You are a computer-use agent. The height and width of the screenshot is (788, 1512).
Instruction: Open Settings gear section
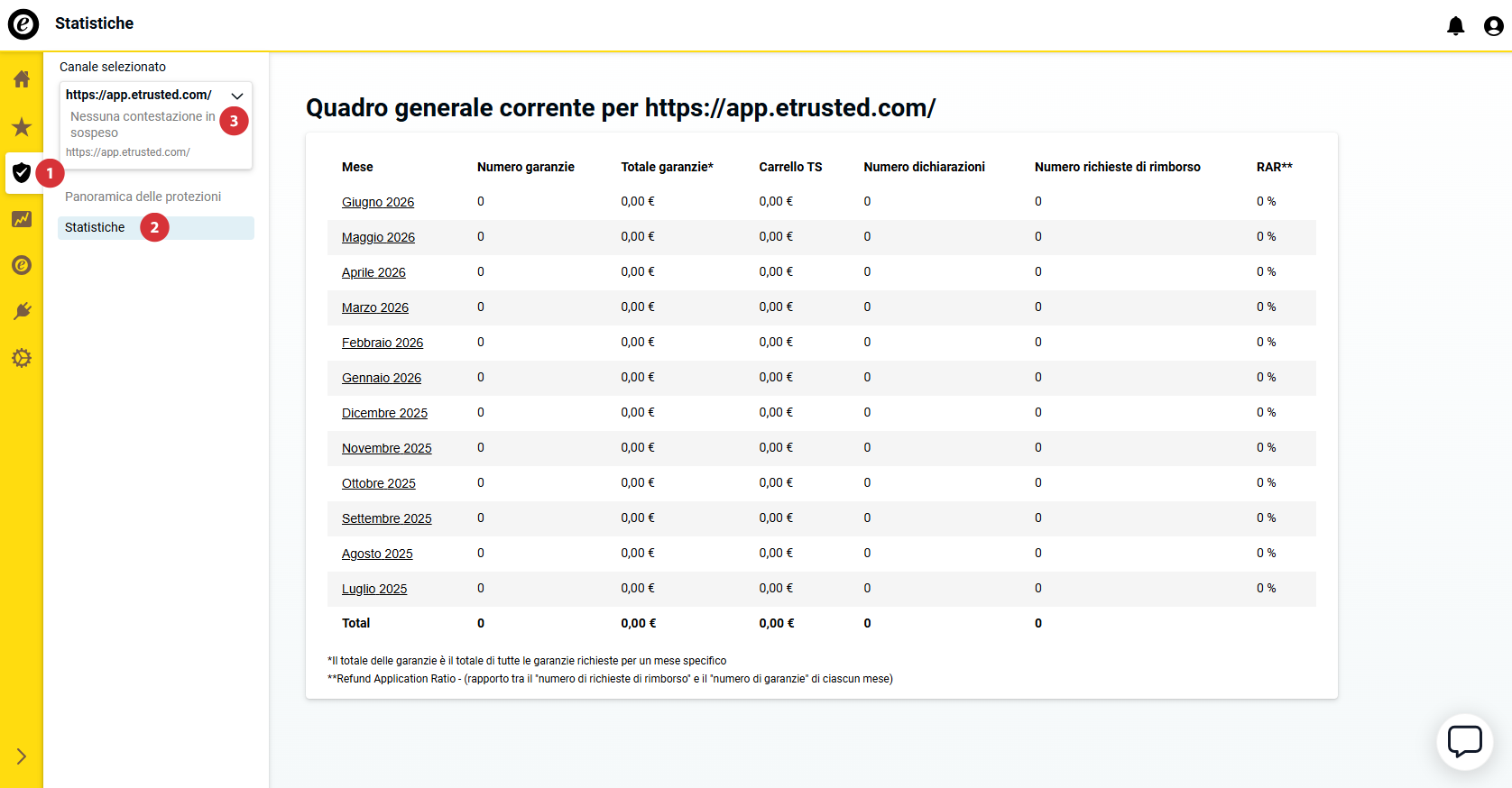pyautogui.click(x=22, y=358)
